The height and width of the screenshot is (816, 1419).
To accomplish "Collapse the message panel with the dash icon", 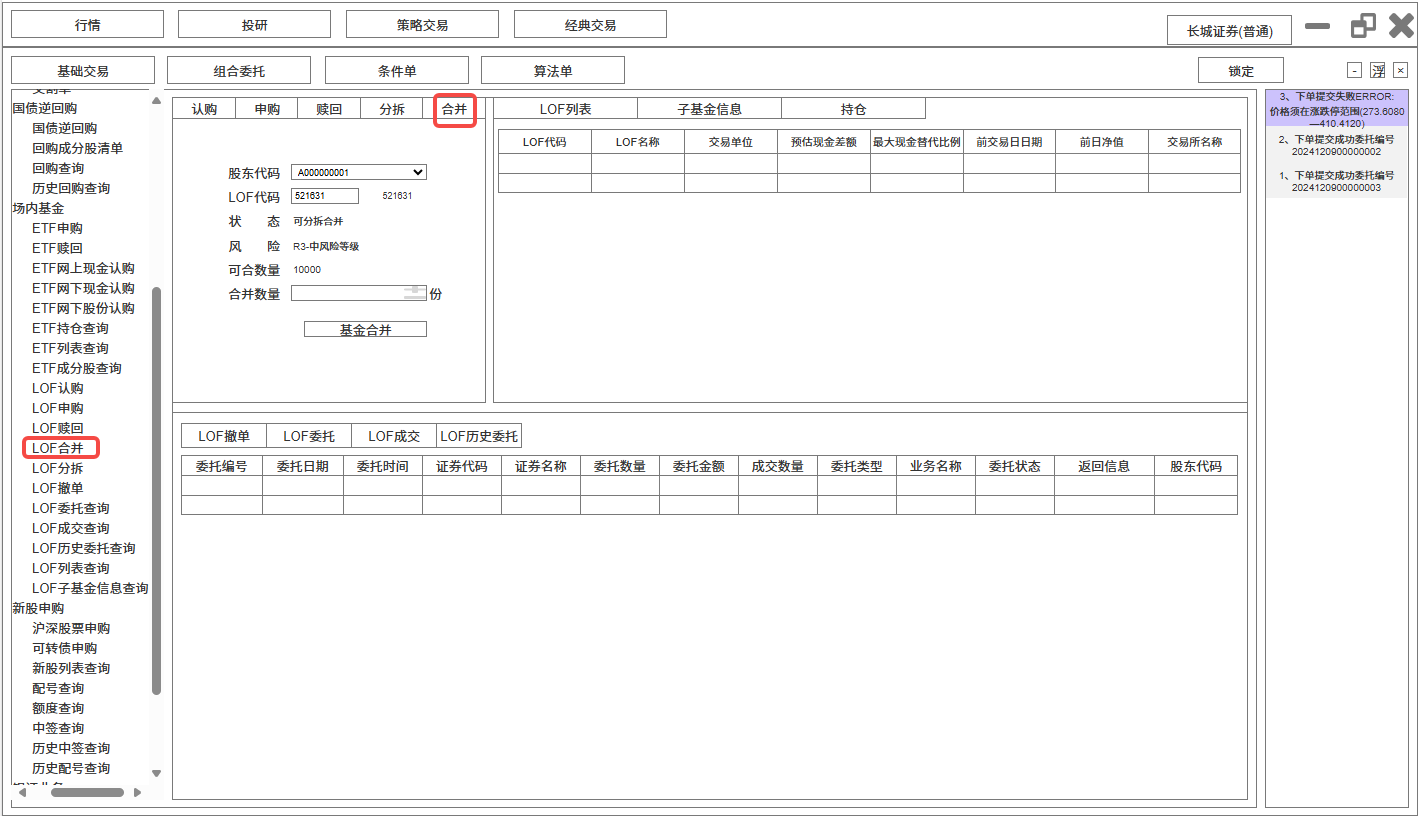I will [1354, 70].
